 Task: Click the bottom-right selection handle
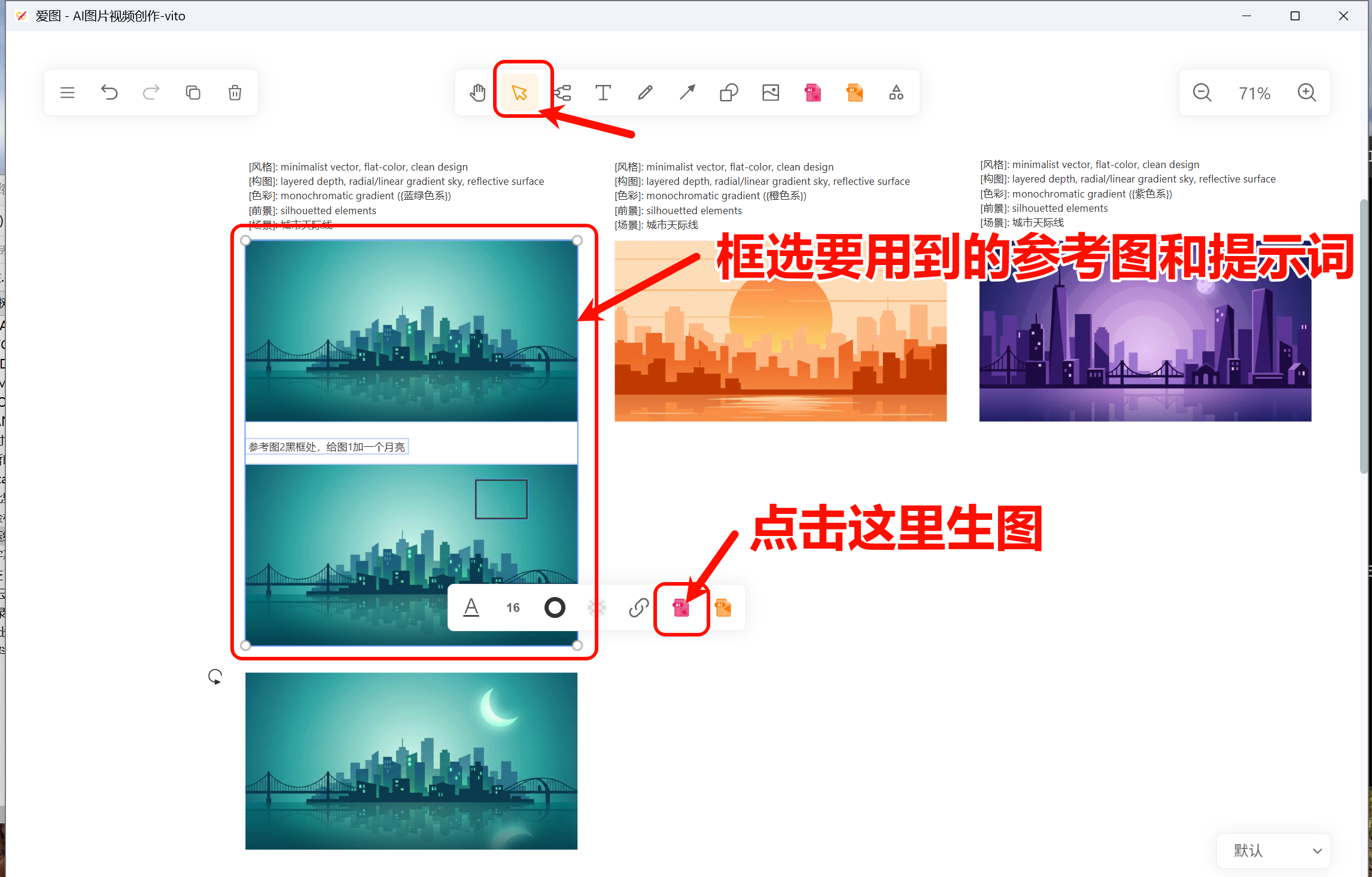click(x=577, y=645)
